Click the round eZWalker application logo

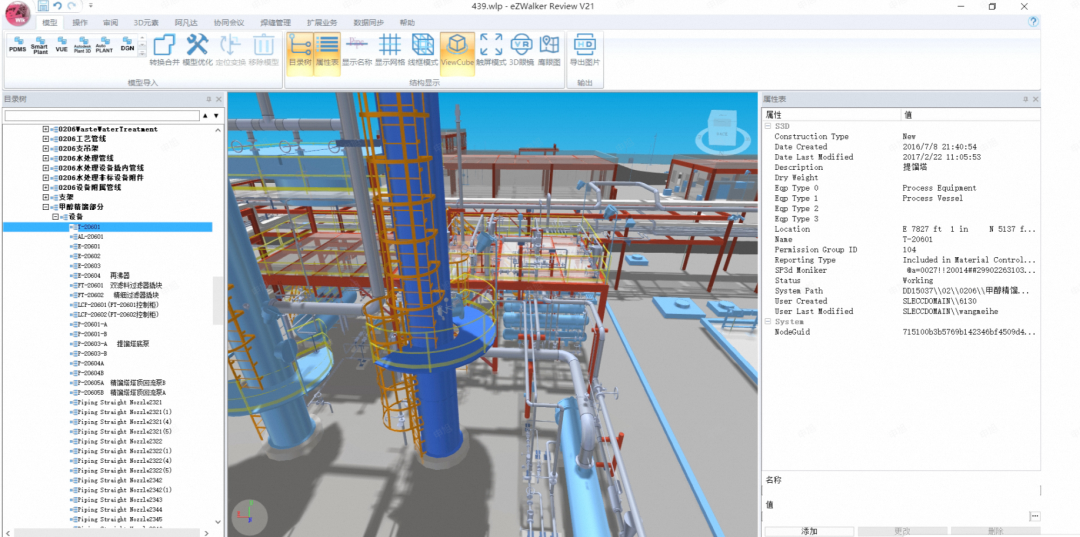(17, 13)
